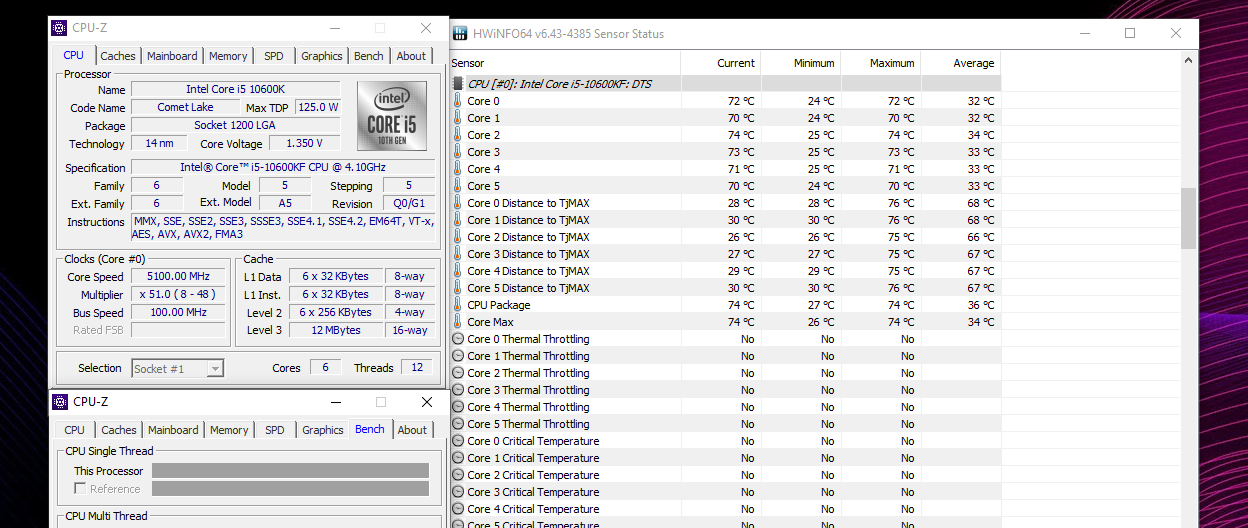The image size is (1248, 528).
Task: Click the Core Max row label
Action: 491,322
